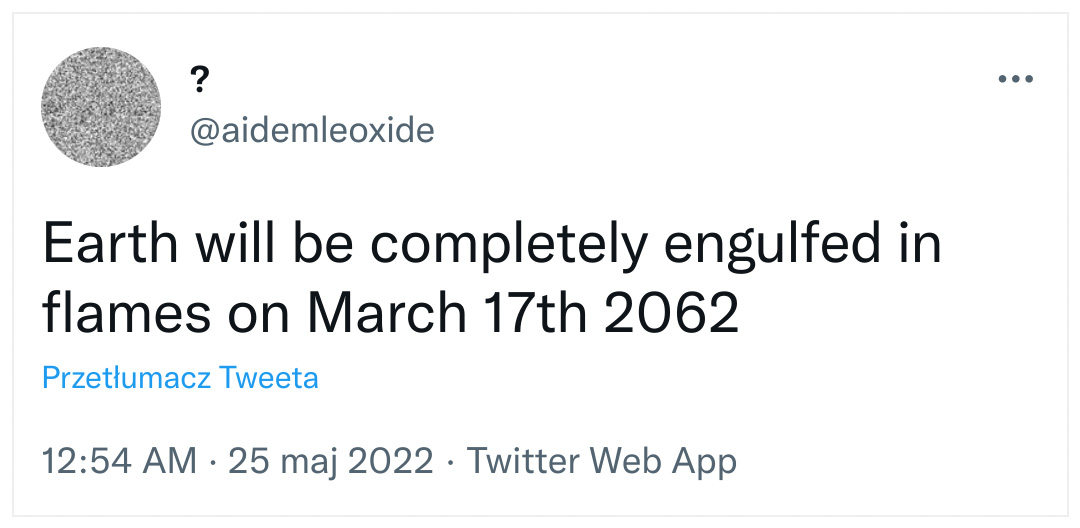Open the Twitter Web App source link
The width and height of the screenshot is (1080, 528).
coord(602,461)
